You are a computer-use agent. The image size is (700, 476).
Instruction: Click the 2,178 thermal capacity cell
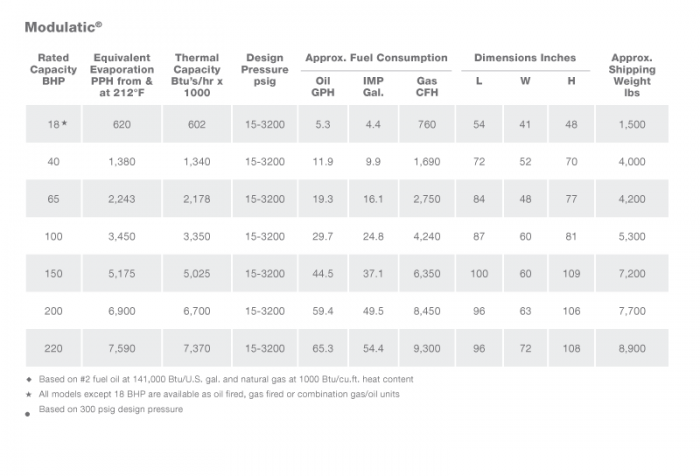pos(196,199)
